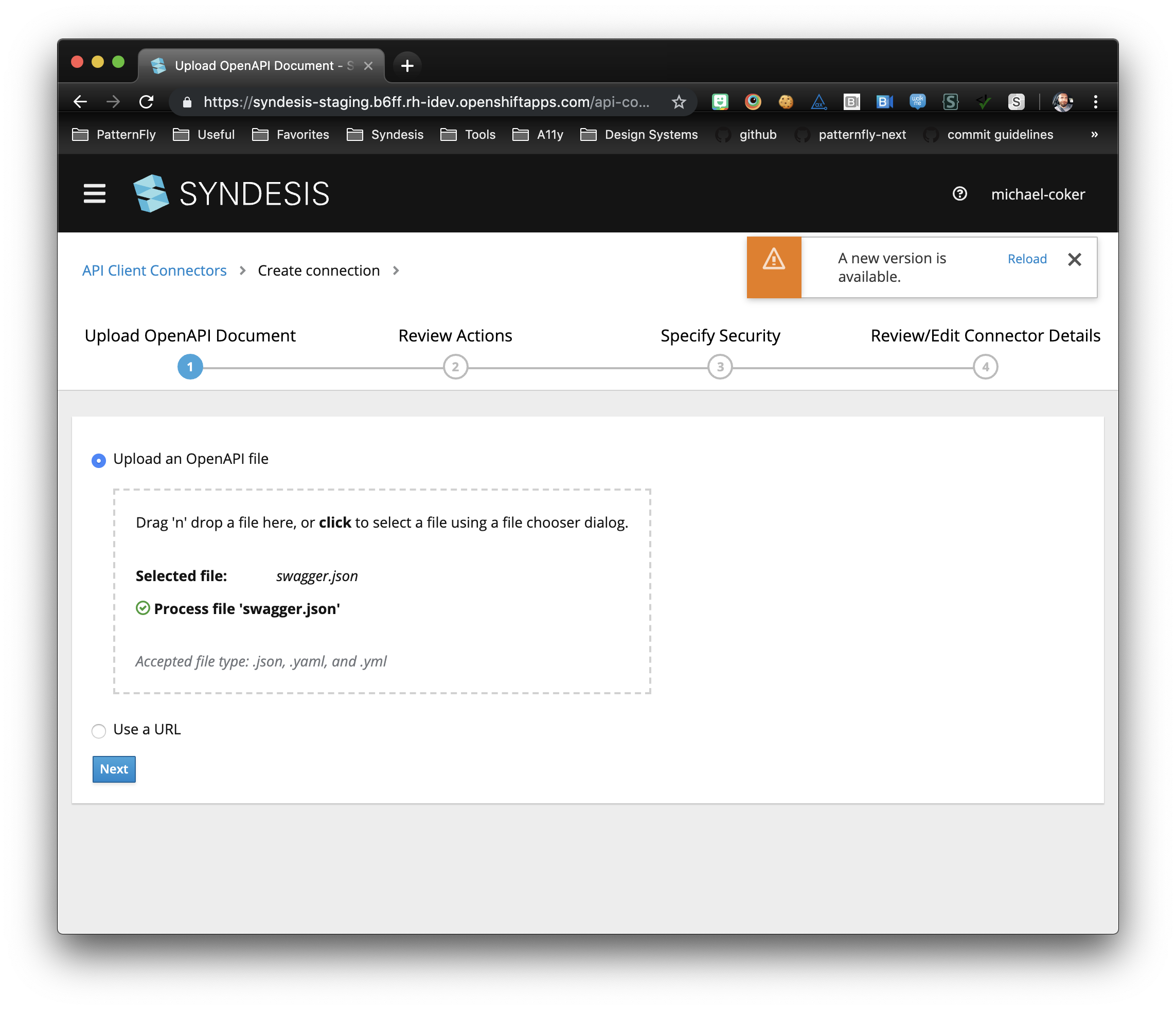Screen dimensions: 1176x1010
Task: Show more bookmarks with double chevron
Action: point(1094,134)
